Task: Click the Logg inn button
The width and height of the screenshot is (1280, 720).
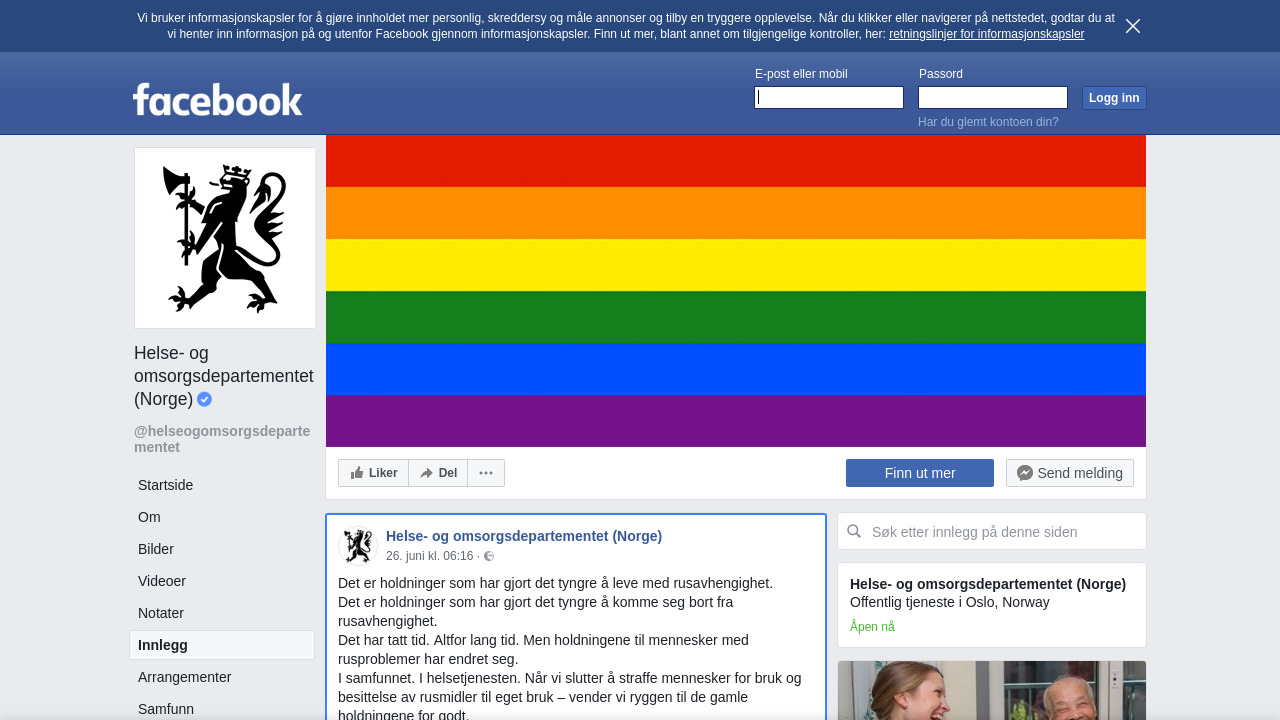Action: (1114, 97)
